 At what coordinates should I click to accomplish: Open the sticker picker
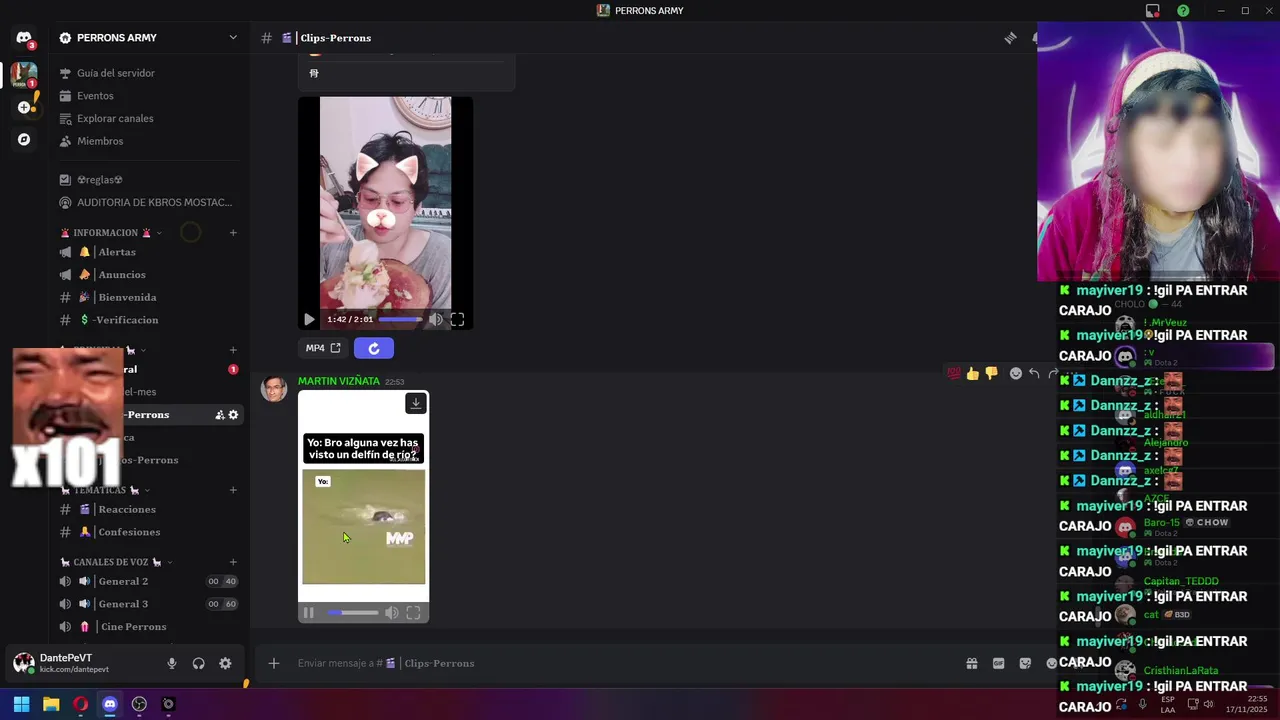[1025, 663]
